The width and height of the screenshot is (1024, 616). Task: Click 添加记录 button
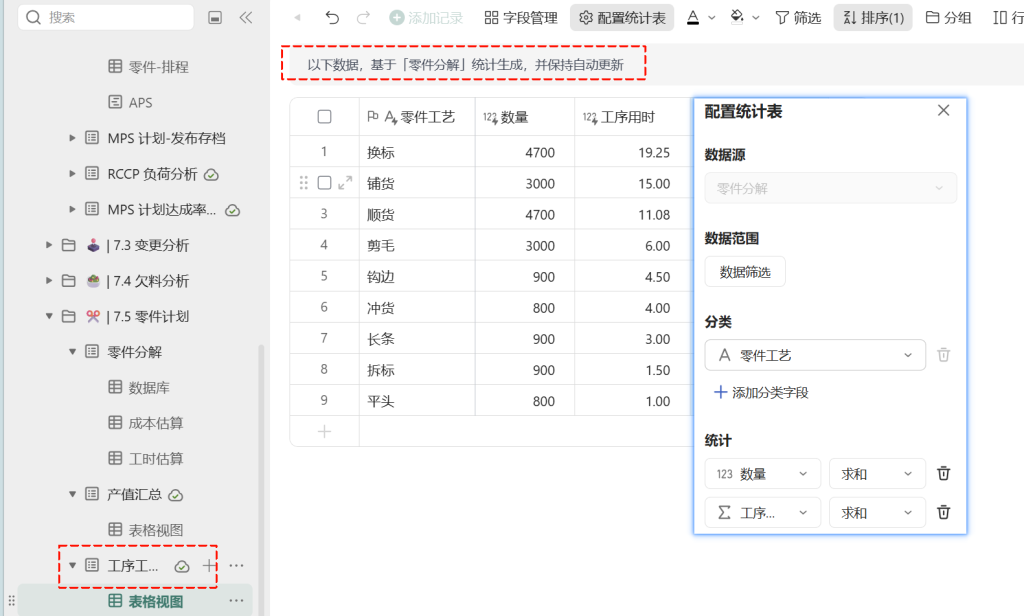click(426, 18)
